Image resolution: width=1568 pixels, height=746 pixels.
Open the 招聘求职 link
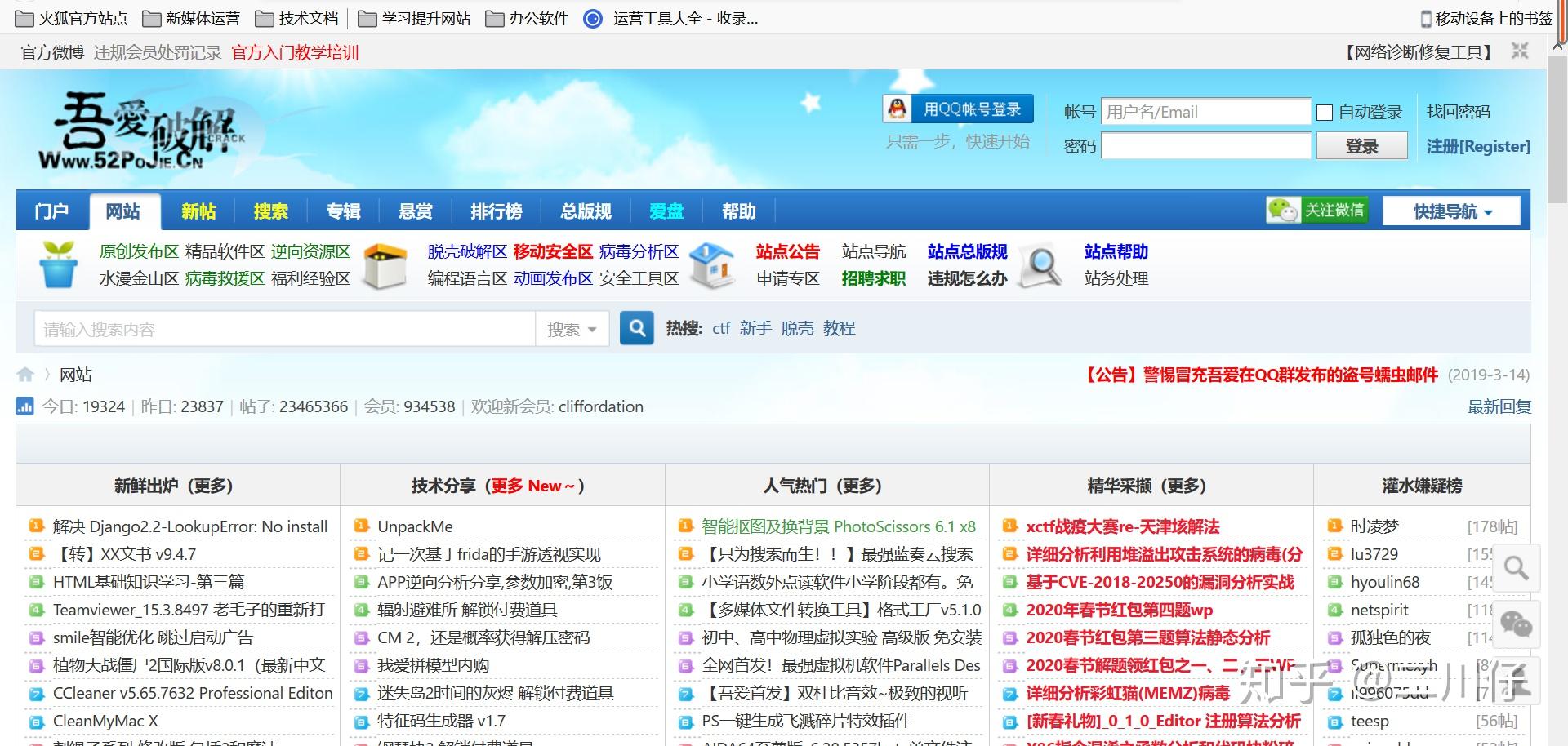[873, 278]
